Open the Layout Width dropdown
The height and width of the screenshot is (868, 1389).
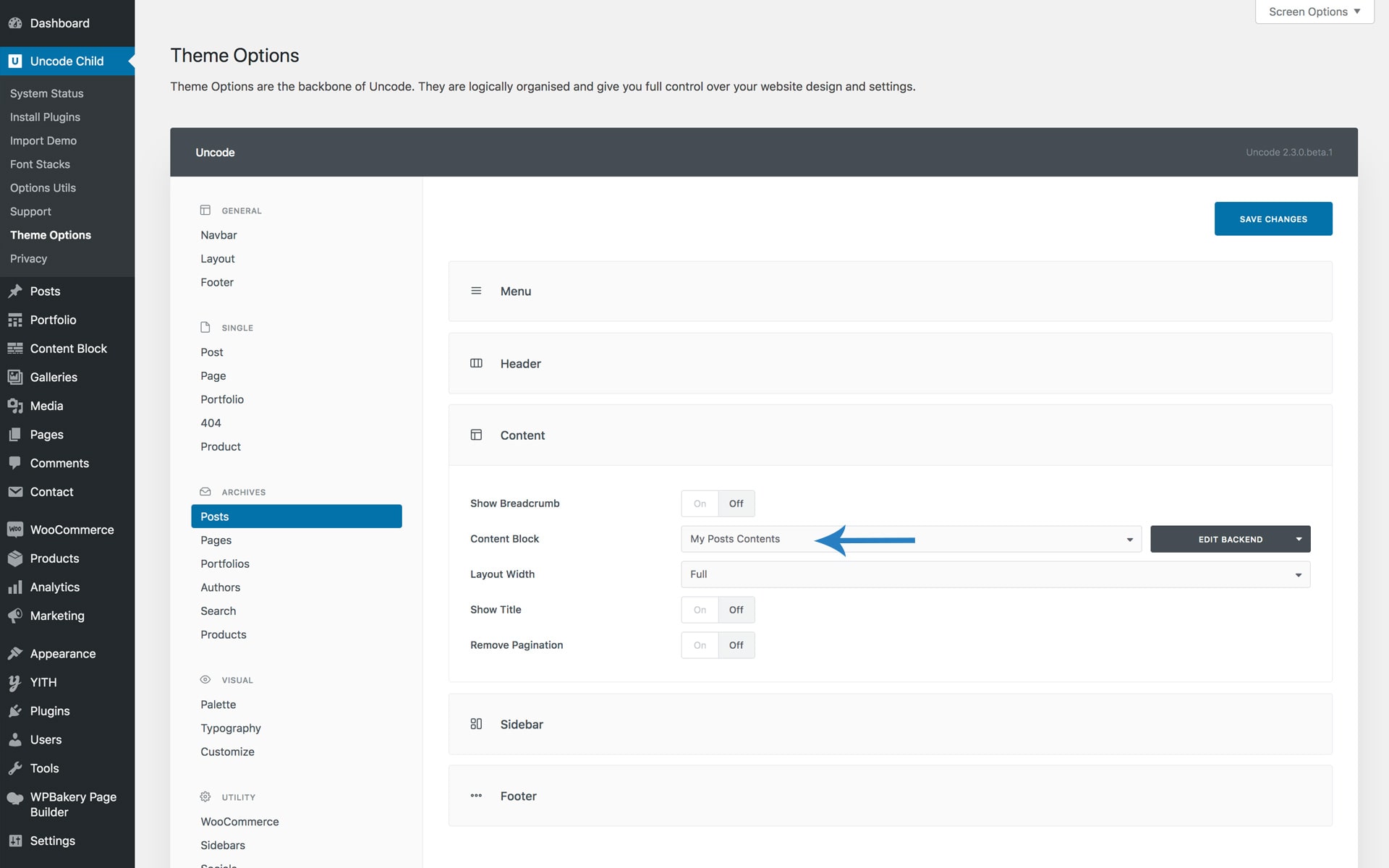coord(995,574)
